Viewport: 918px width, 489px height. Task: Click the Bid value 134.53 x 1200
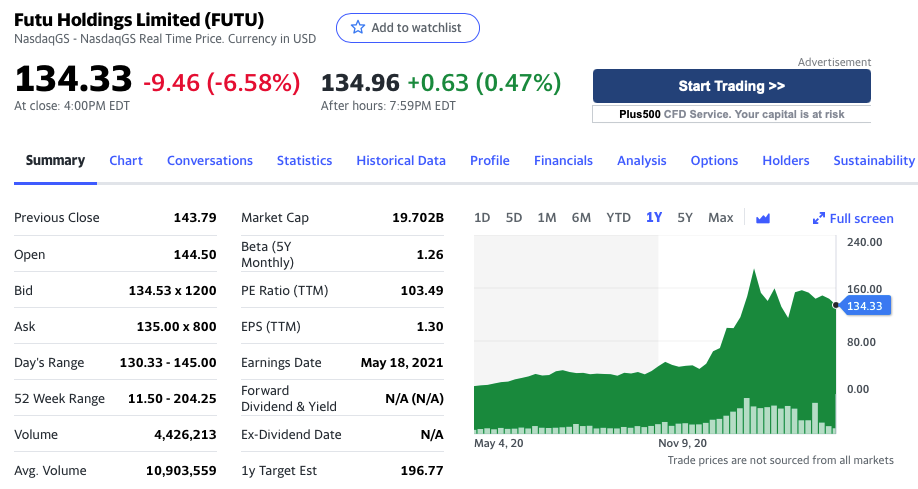tap(173, 290)
